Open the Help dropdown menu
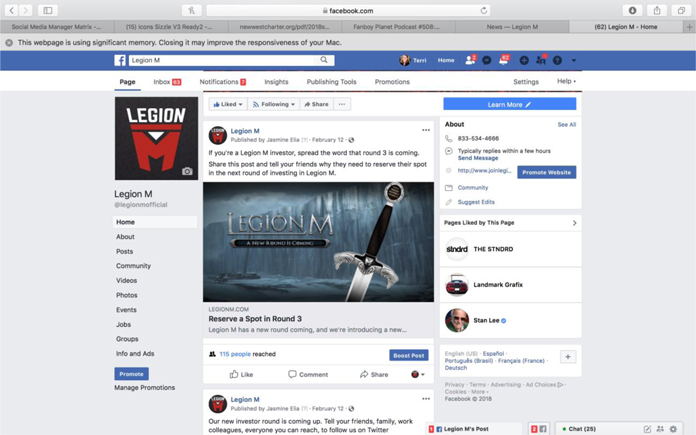 pos(566,82)
